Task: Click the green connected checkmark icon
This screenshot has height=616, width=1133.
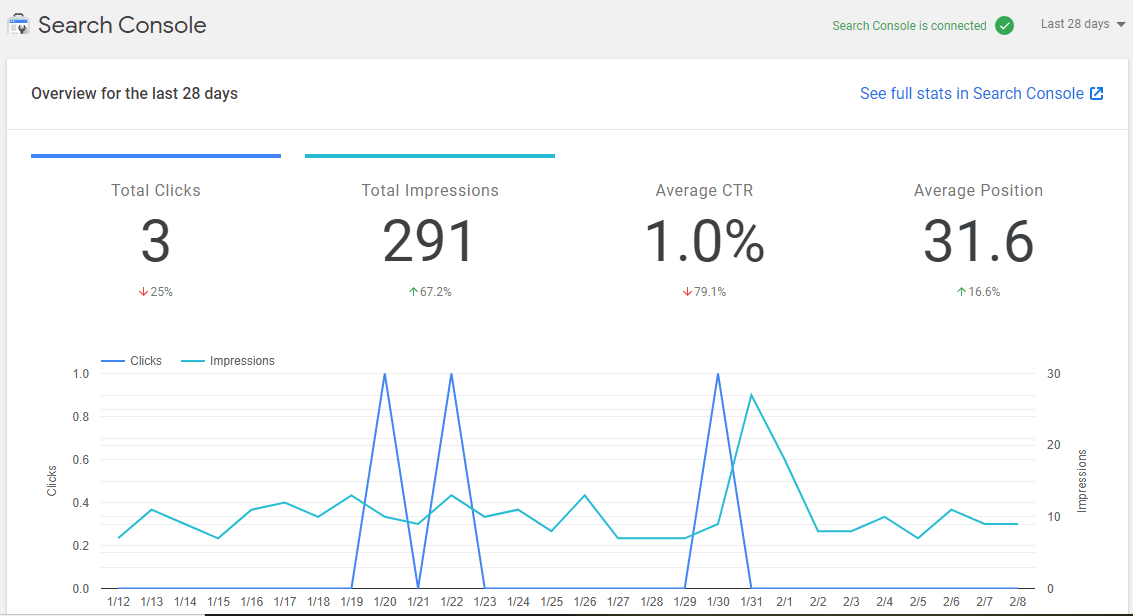Action: click(x=1005, y=25)
